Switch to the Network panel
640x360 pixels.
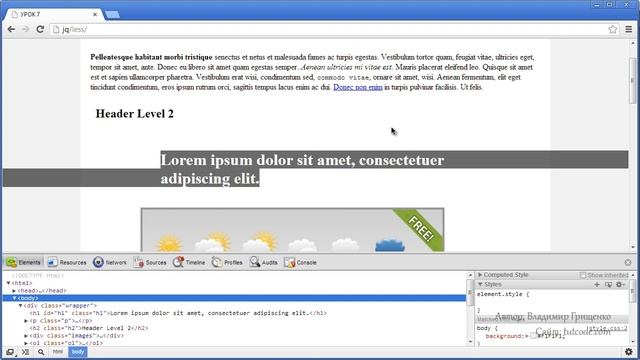[x=110, y=262]
